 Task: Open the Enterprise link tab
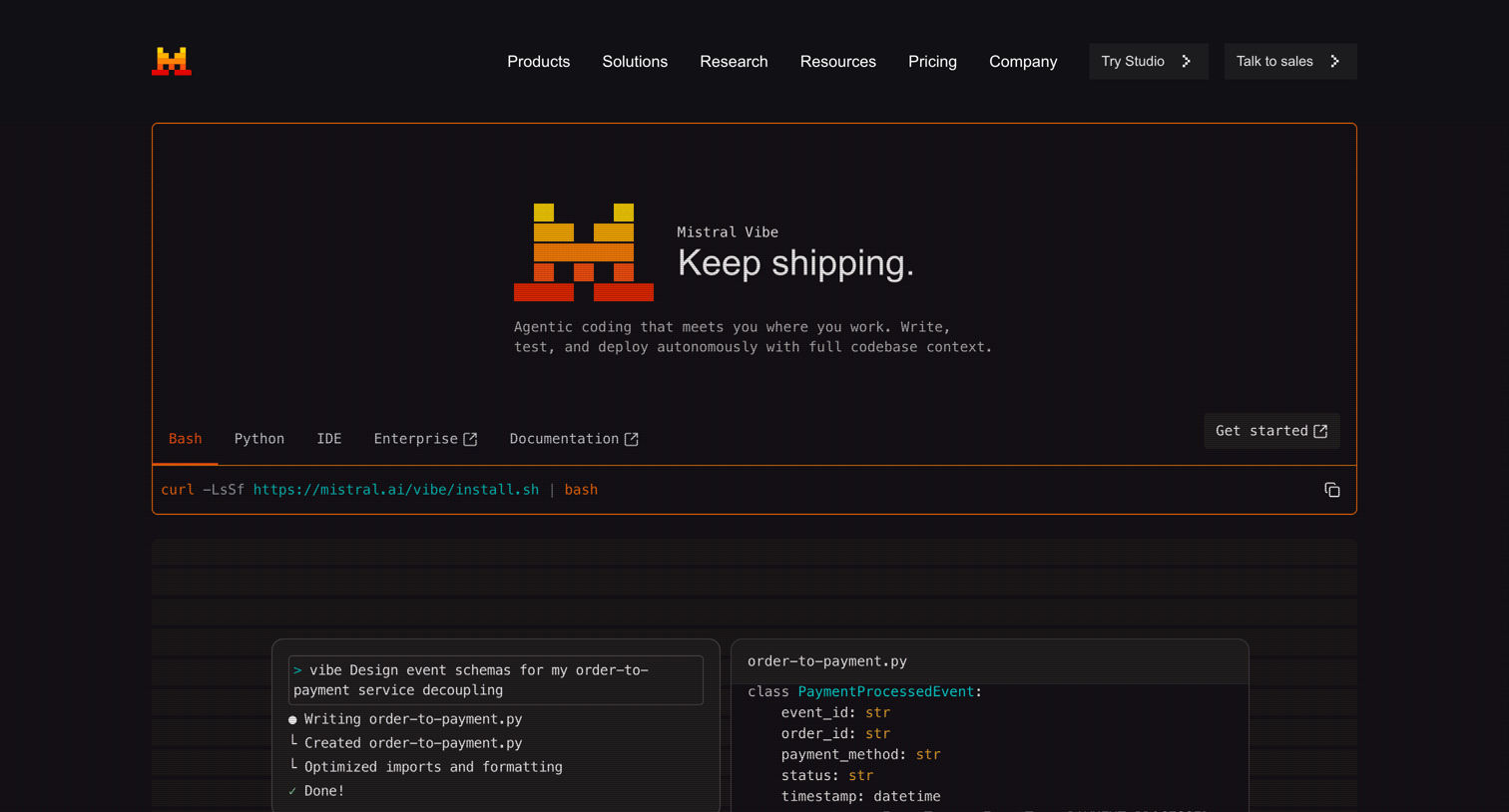425,439
